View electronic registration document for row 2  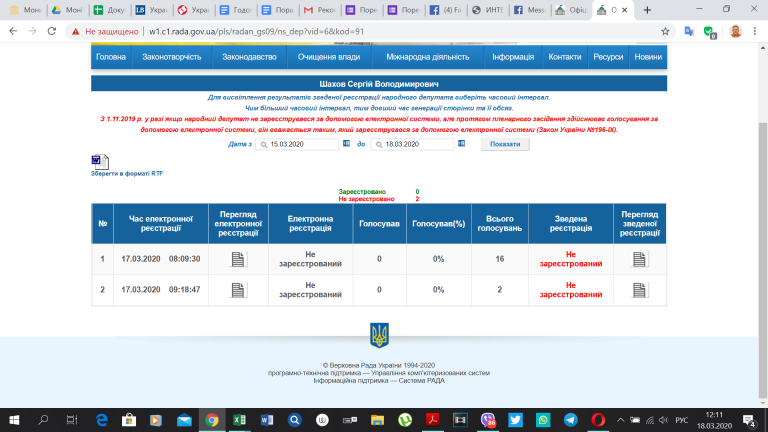[238, 289]
